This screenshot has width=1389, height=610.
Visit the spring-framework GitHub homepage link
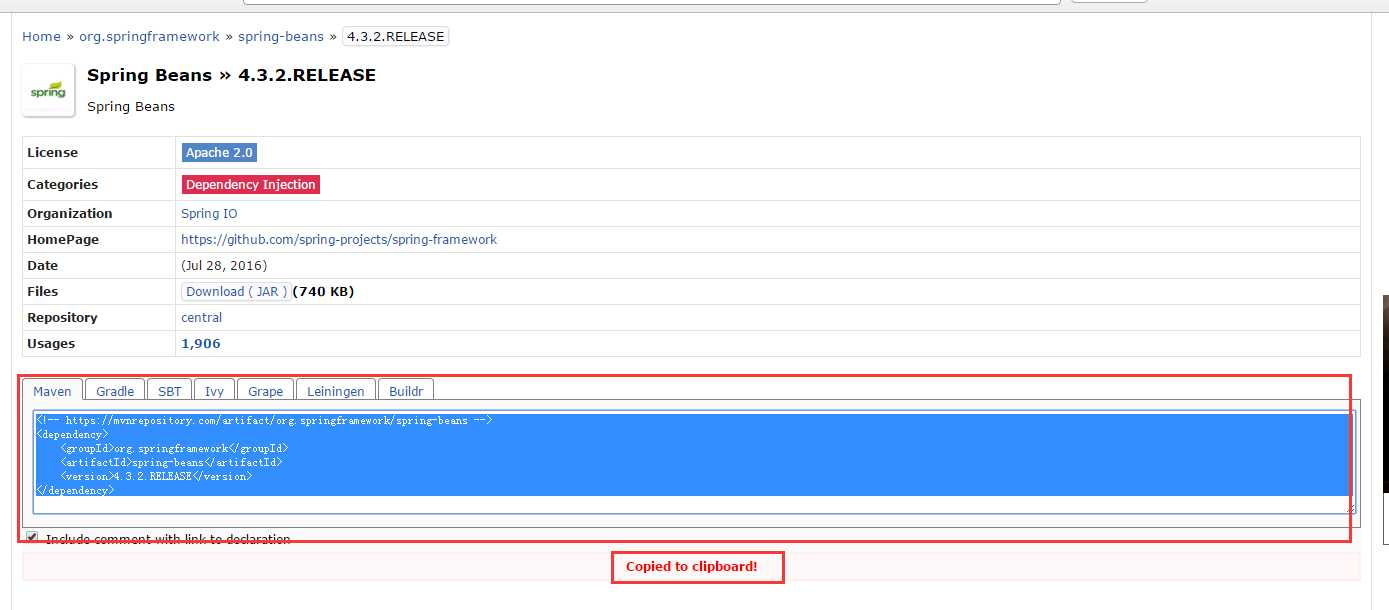click(339, 240)
